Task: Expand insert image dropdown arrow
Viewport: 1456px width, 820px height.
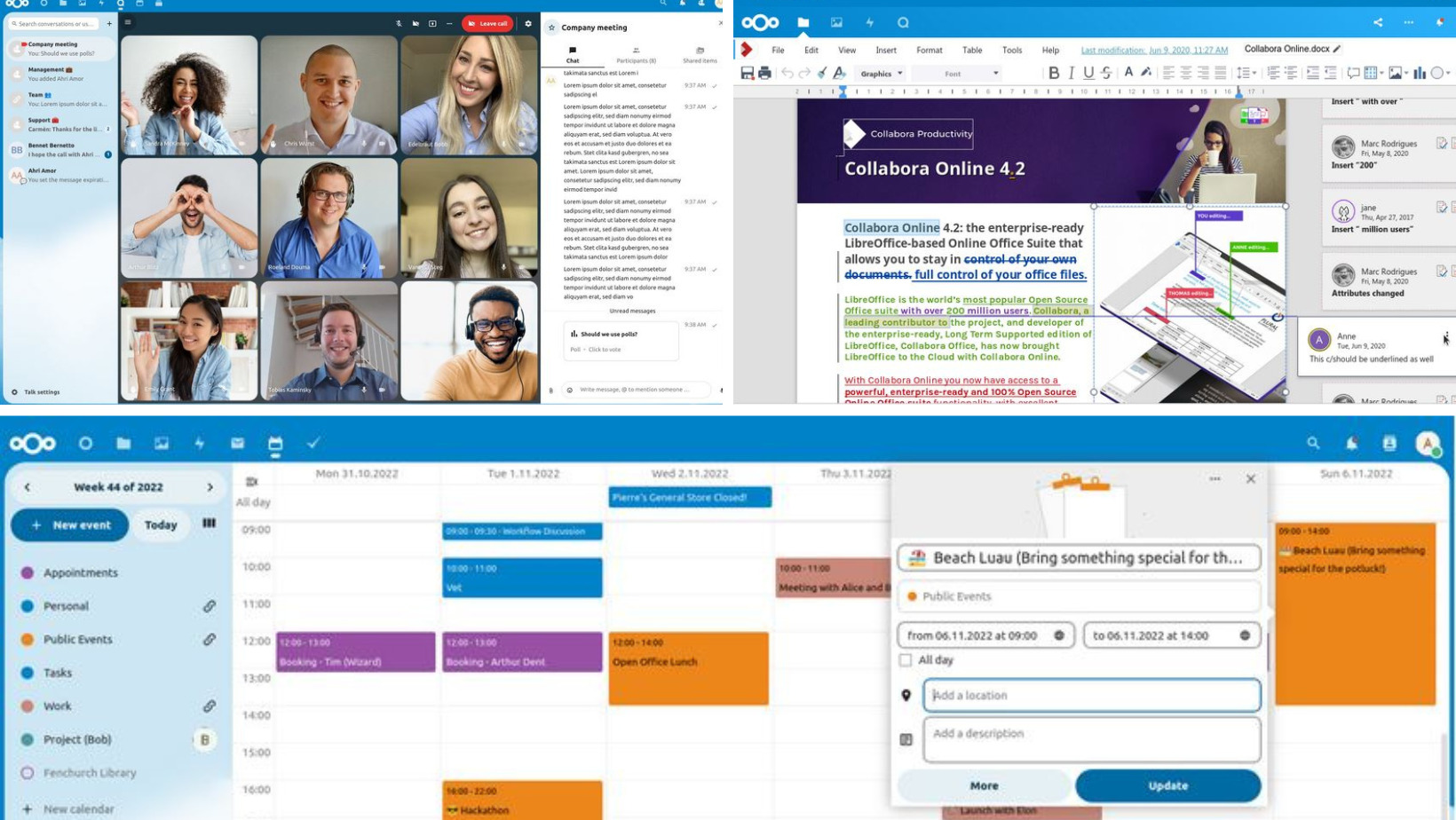Action: click(1406, 74)
